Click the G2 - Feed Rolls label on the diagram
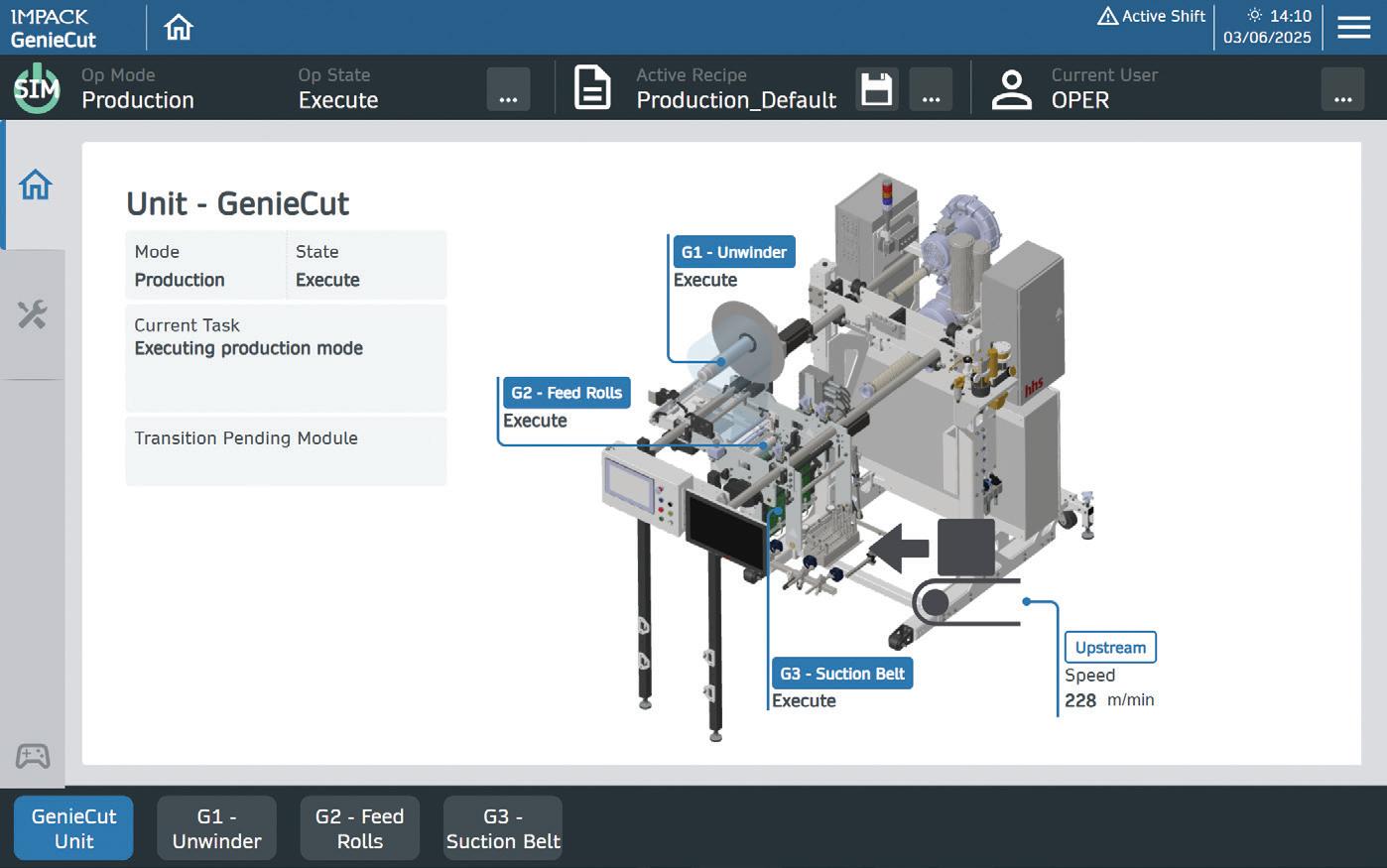The height and width of the screenshot is (868, 1387). [x=567, y=393]
